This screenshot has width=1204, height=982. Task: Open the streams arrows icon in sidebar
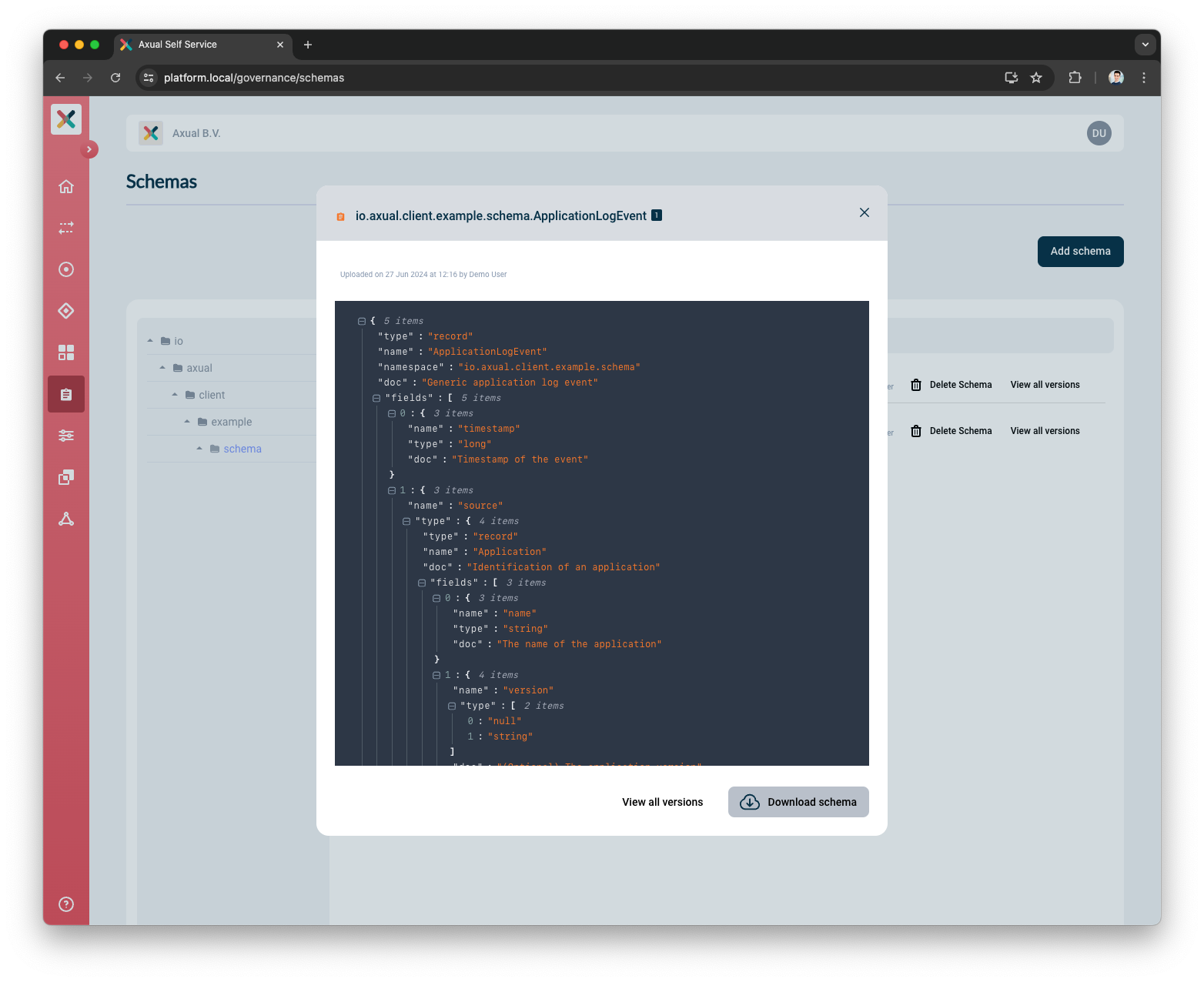[x=66, y=228]
